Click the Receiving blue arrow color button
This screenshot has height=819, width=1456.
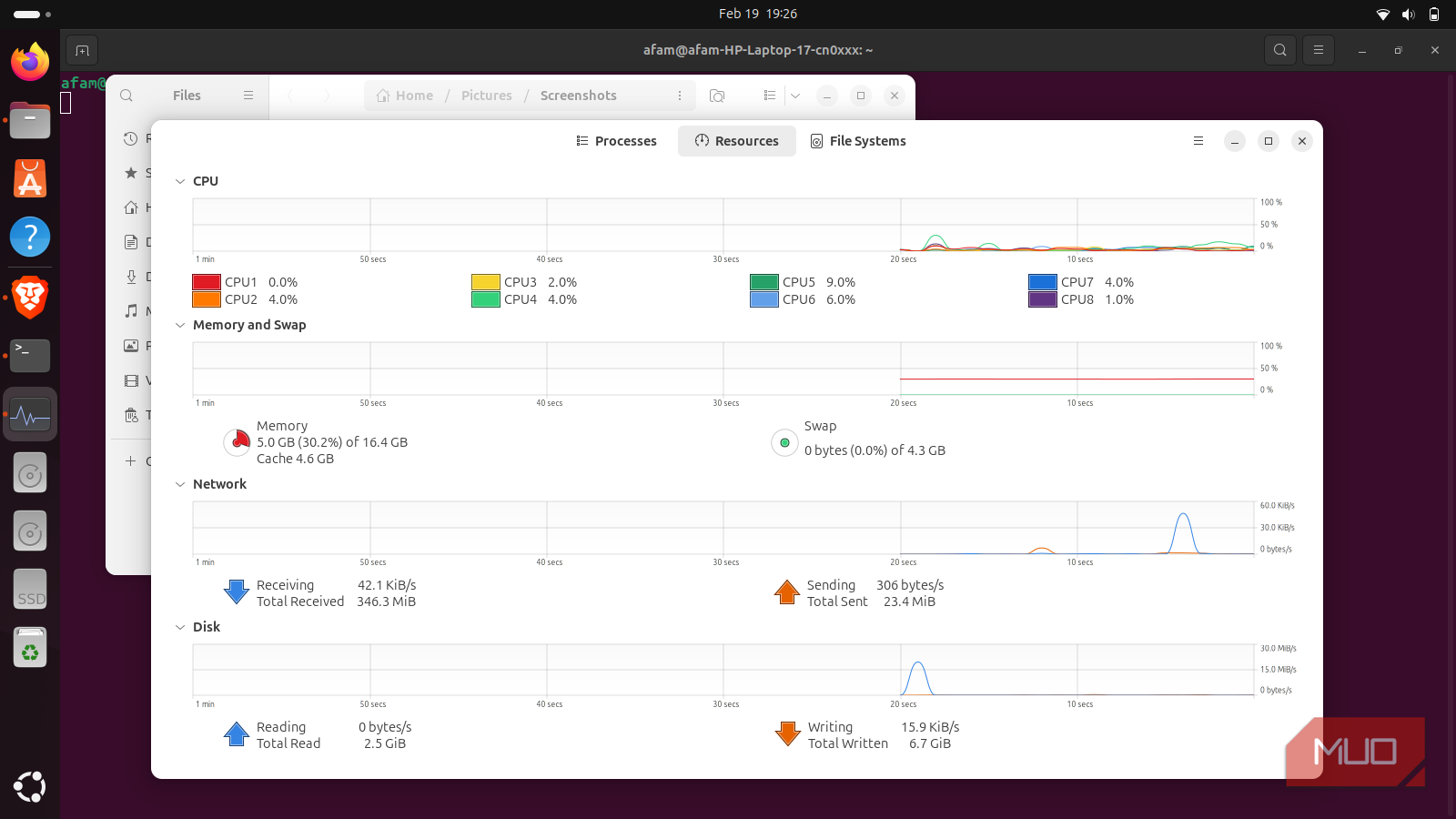coord(237,592)
